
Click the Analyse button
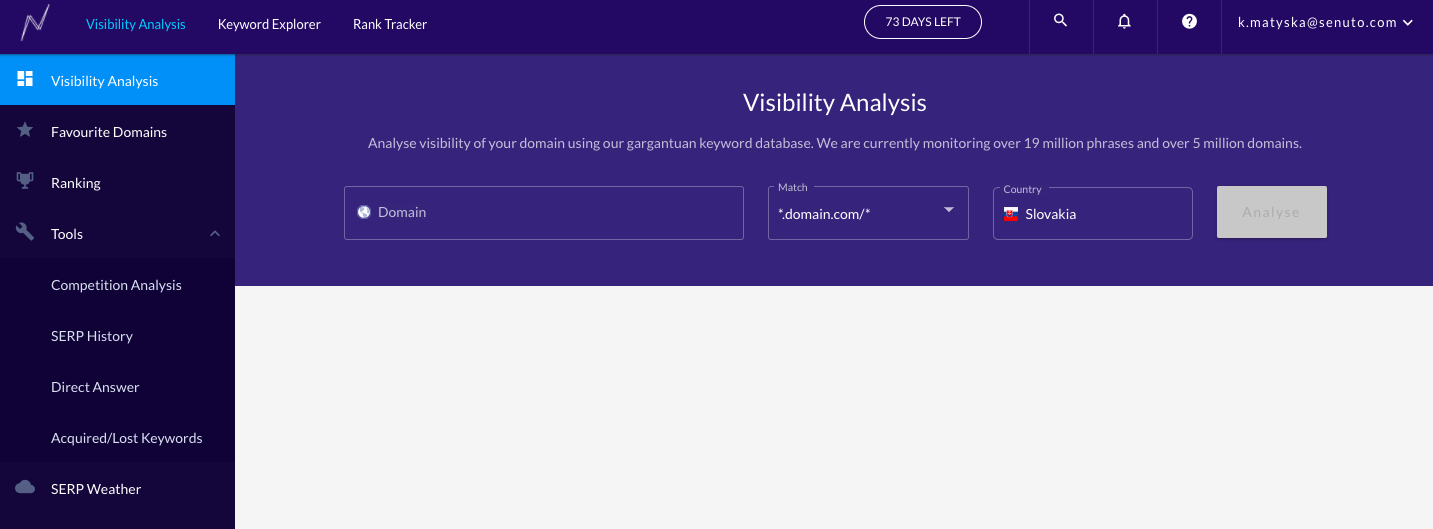[1272, 212]
